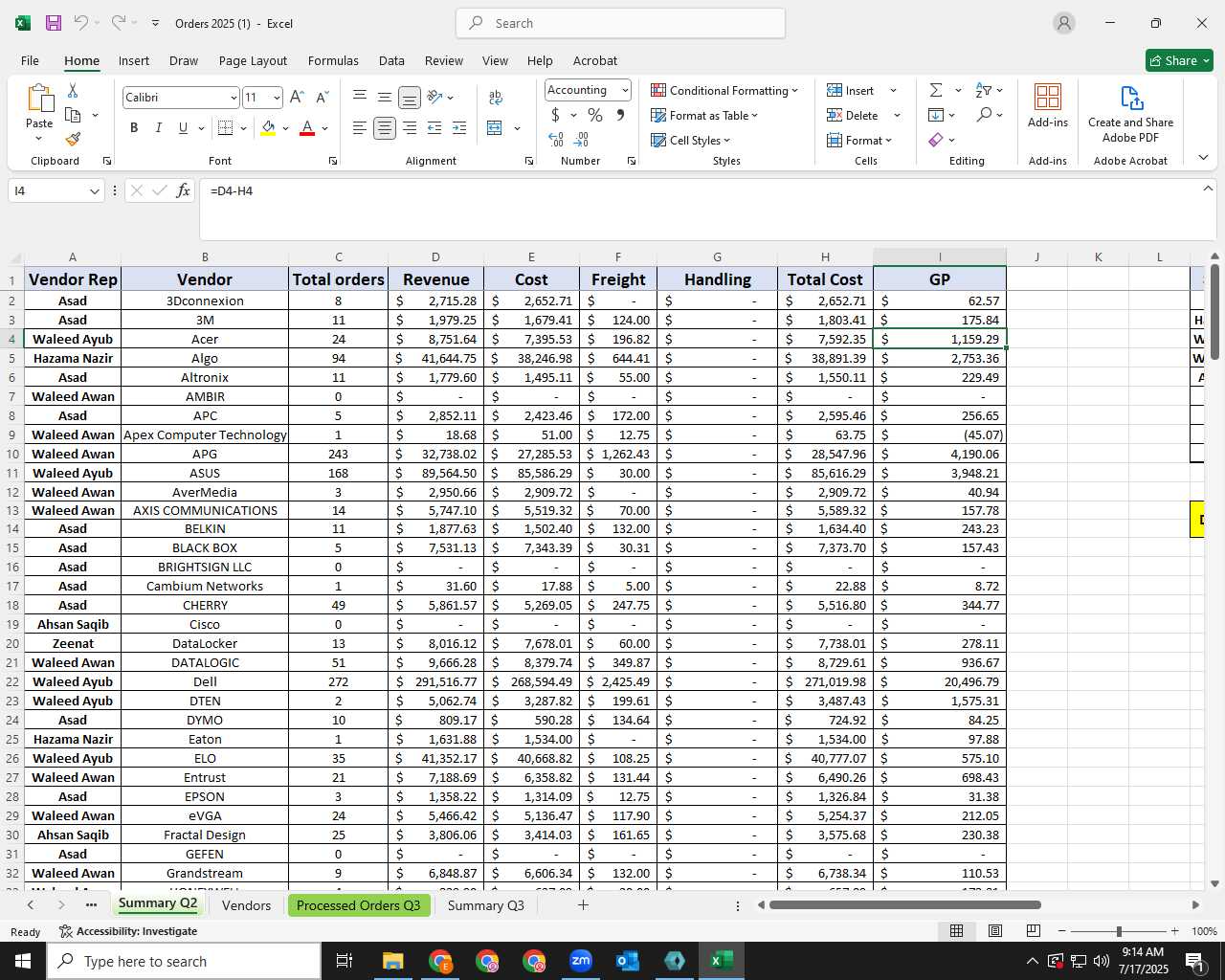Click Find & Select magnifier icon

pos(984,115)
